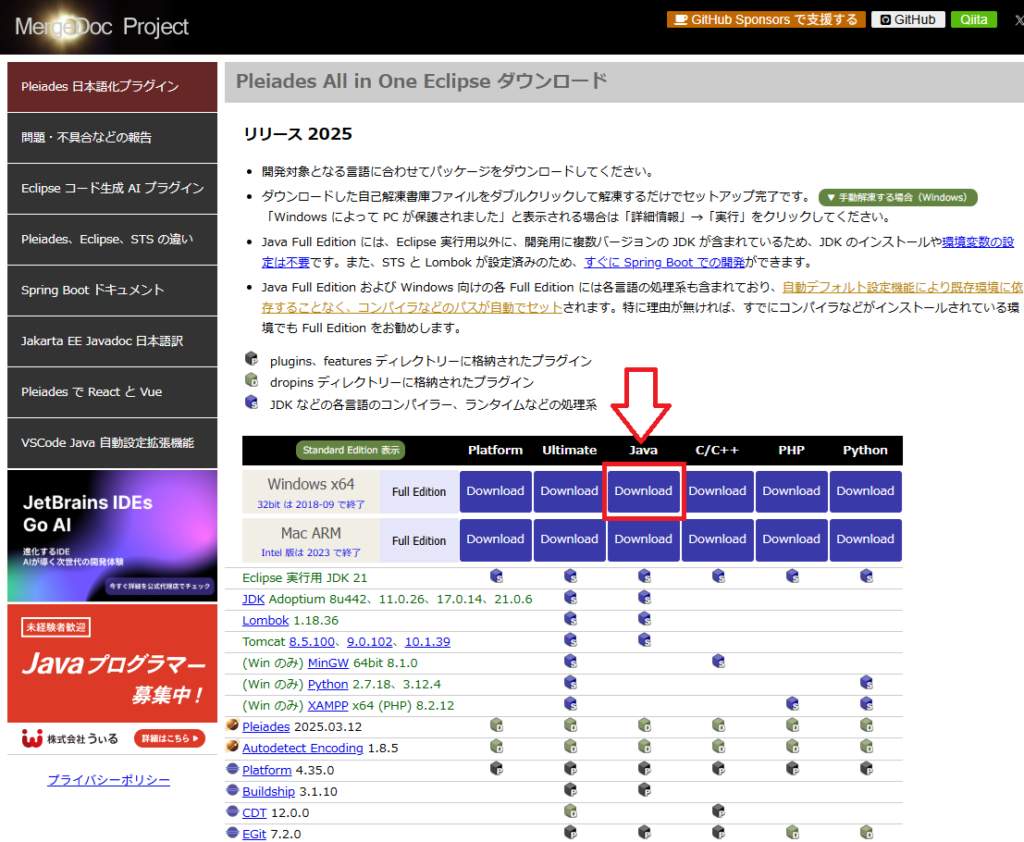Viewport: 1024px width, 842px height.
Task: Open the JDK link in Adoptium row
Action: click(253, 599)
